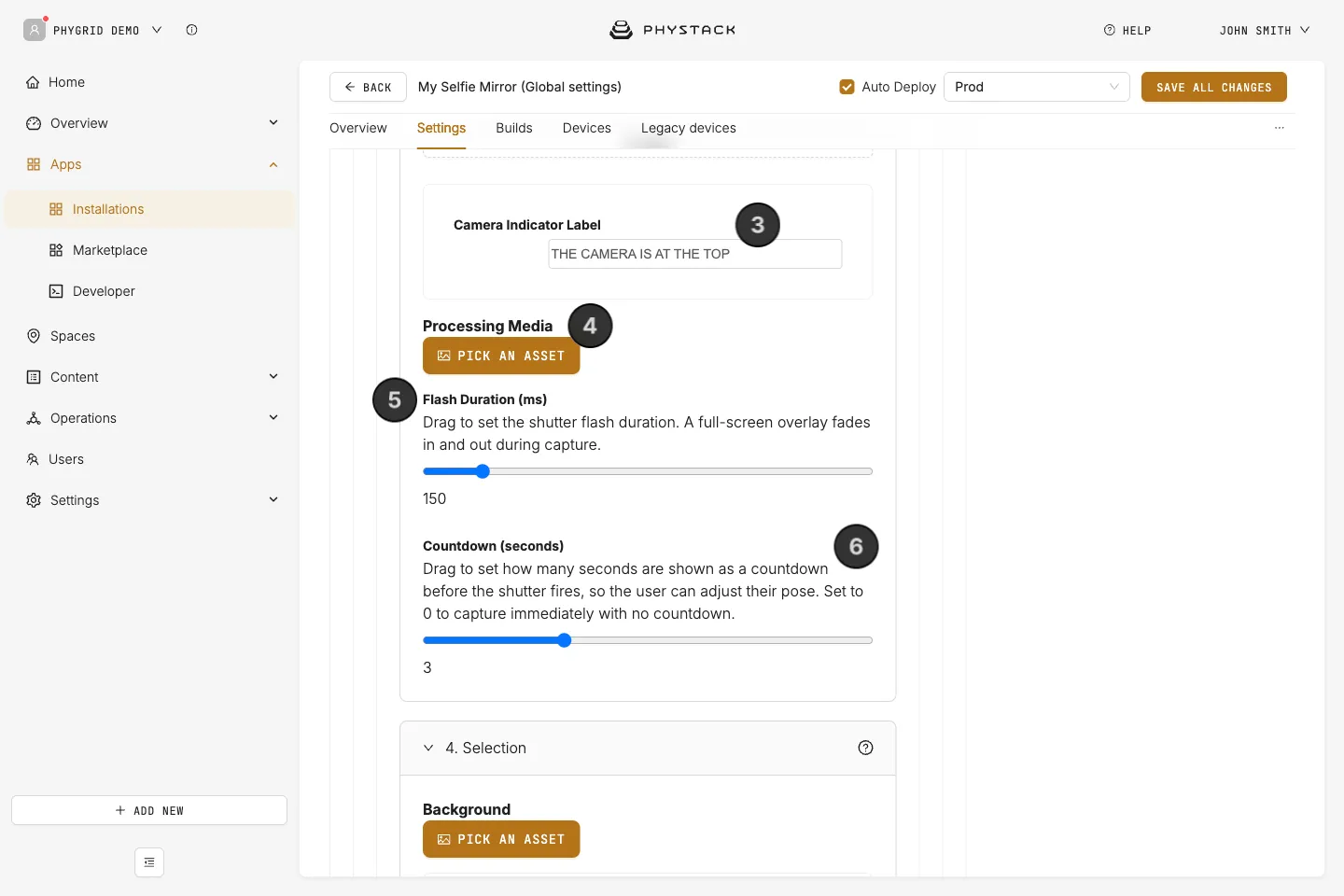Viewport: 1344px width, 896px height.
Task: Pick an asset for Background
Action: click(x=501, y=839)
